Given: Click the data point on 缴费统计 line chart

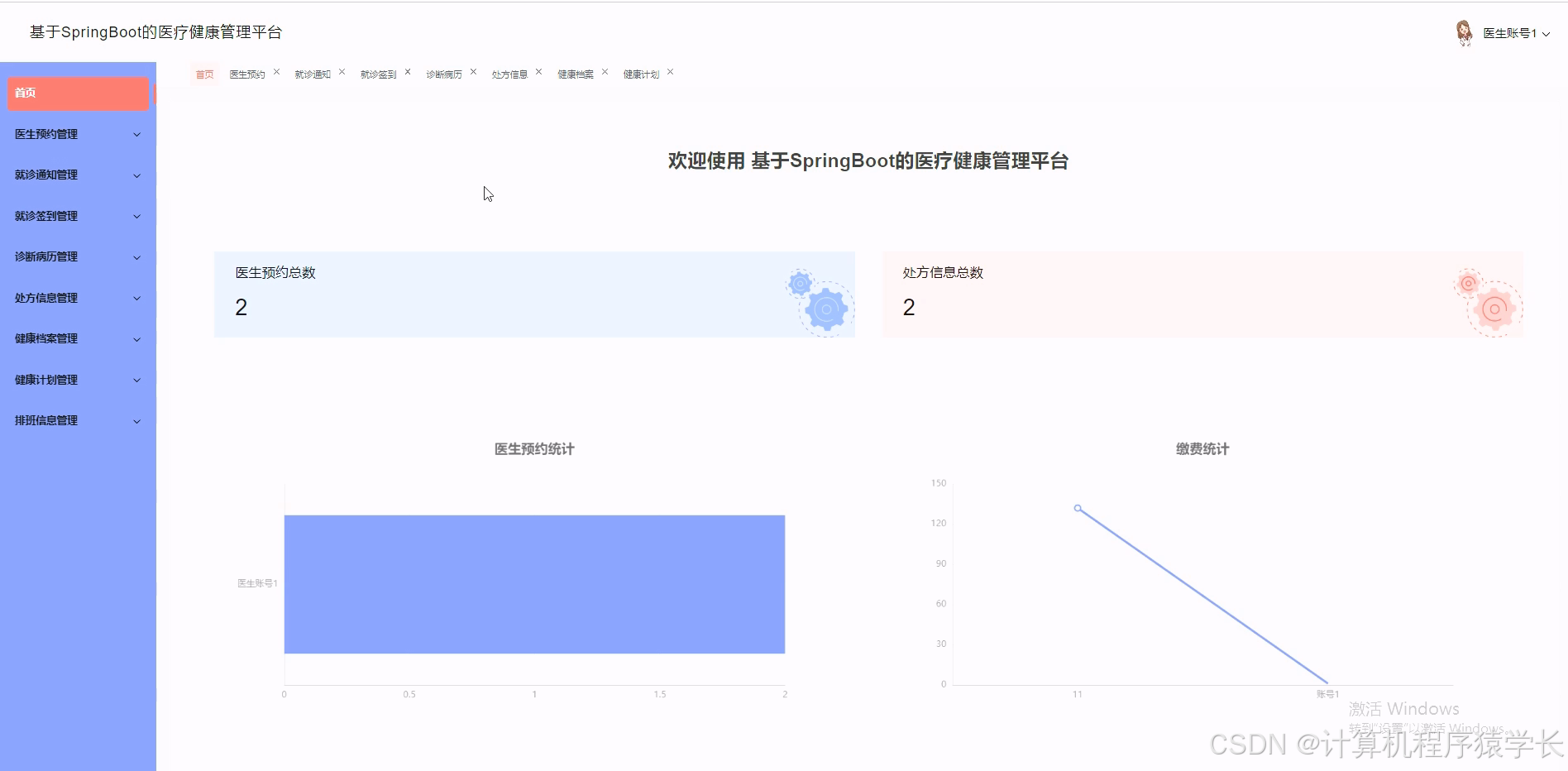Looking at the screenshot, I should pyautogui.click(x=1077, y=508).
